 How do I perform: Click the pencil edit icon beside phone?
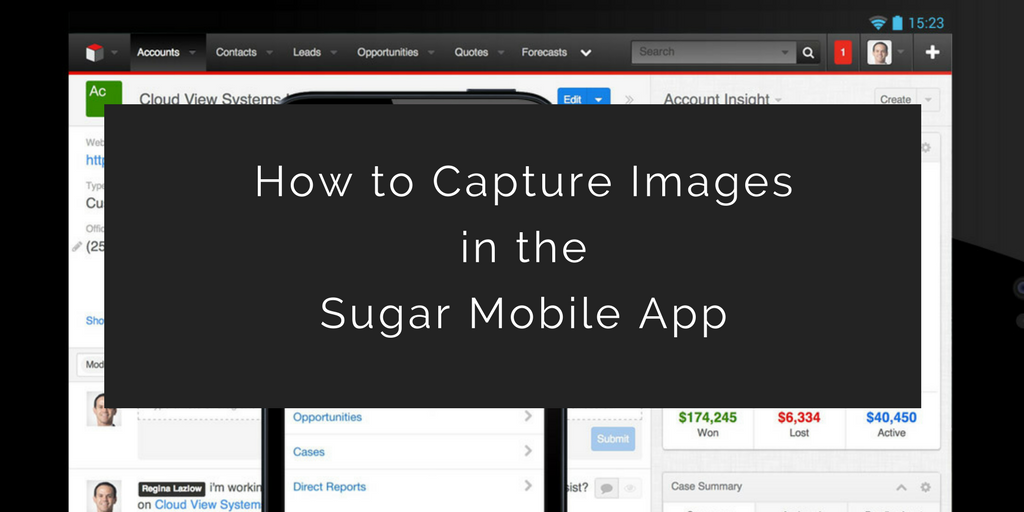click(77, 247)
